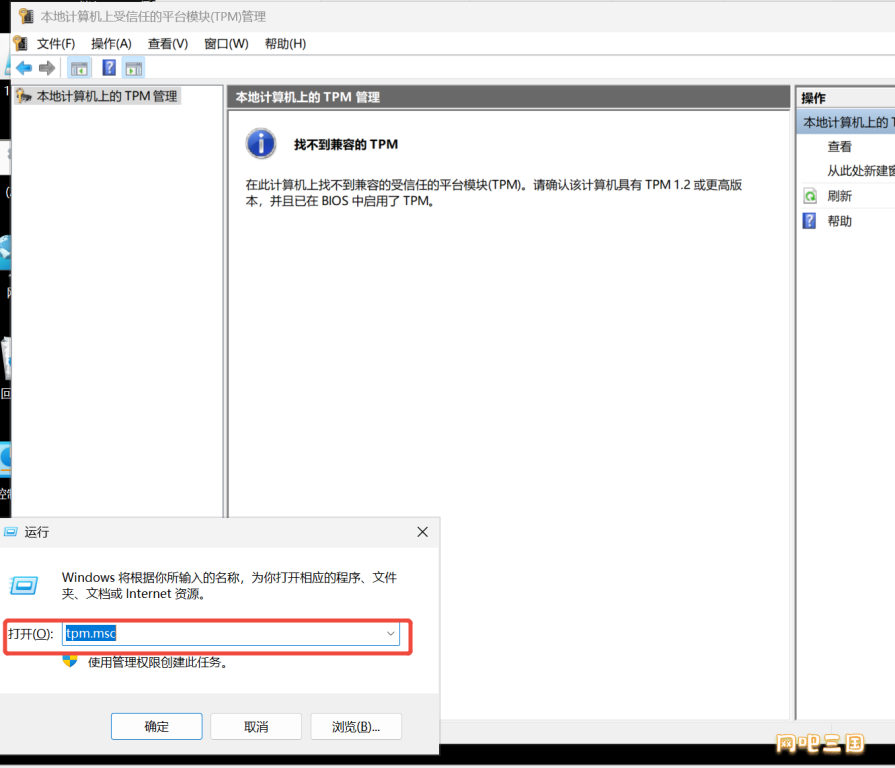895x768 pixels.
Task: Toggle the show/hide action pane toolbar icon
Action: pyautogui.click(x=134, y=68)
